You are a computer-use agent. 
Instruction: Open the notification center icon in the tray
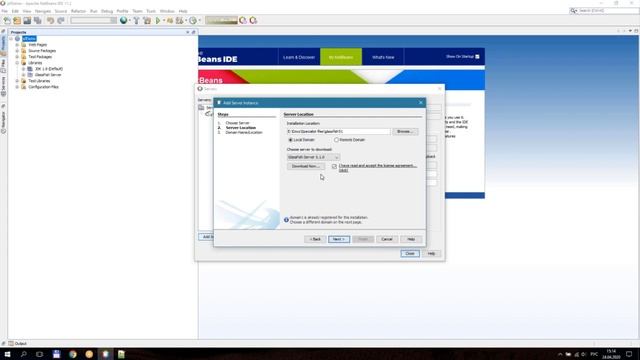click(629, 354)
